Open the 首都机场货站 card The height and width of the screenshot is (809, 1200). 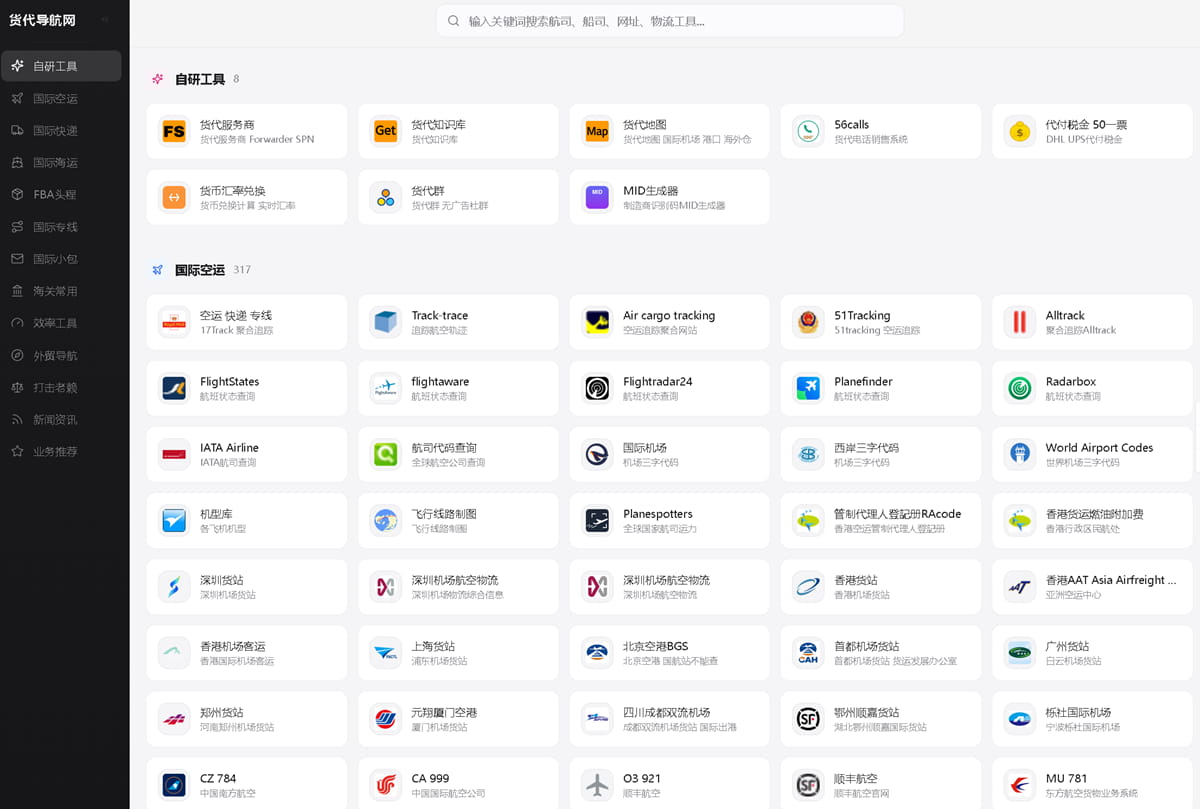881,653
